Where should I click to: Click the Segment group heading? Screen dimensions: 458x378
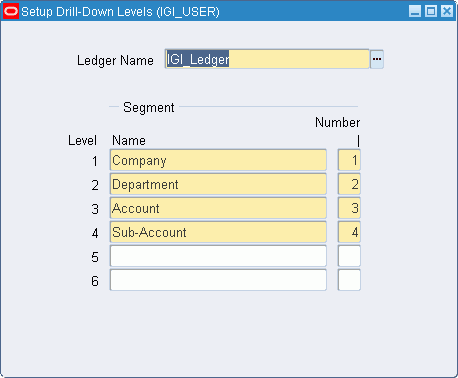tap(149, 107)
